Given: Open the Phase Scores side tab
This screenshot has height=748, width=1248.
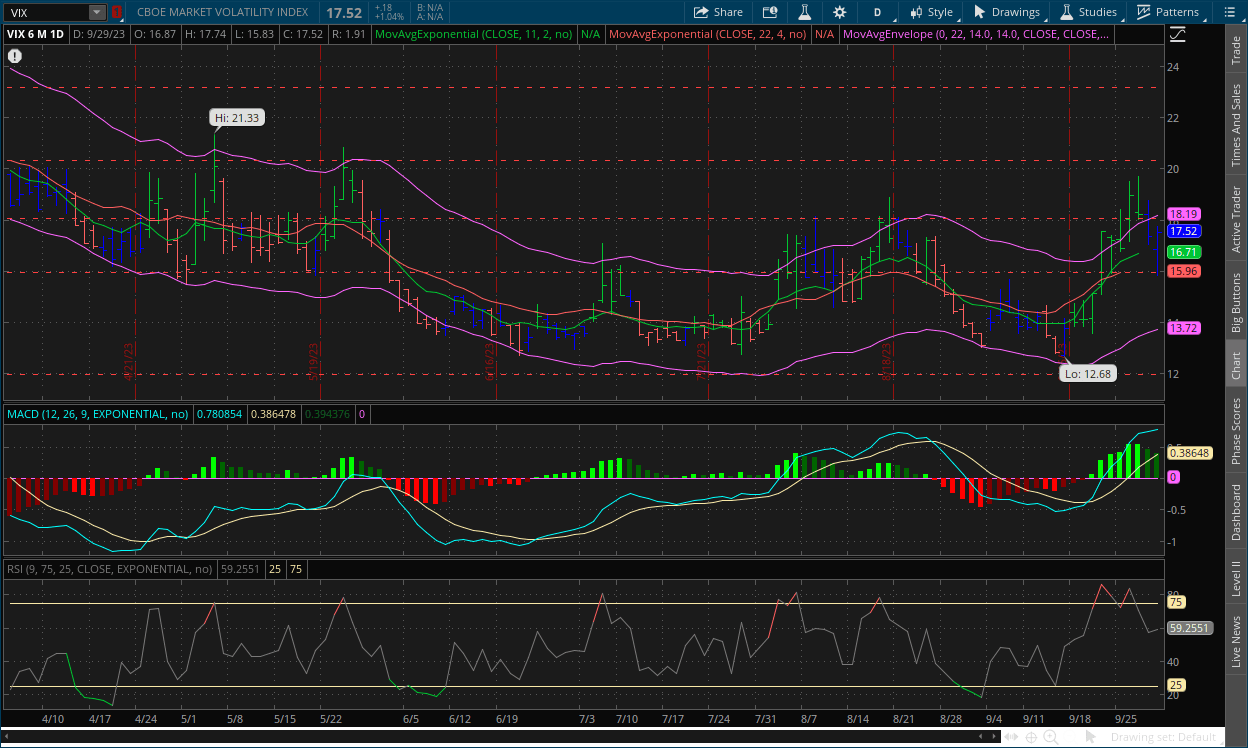Looking at the screenshot, I should click(1236, 432).
